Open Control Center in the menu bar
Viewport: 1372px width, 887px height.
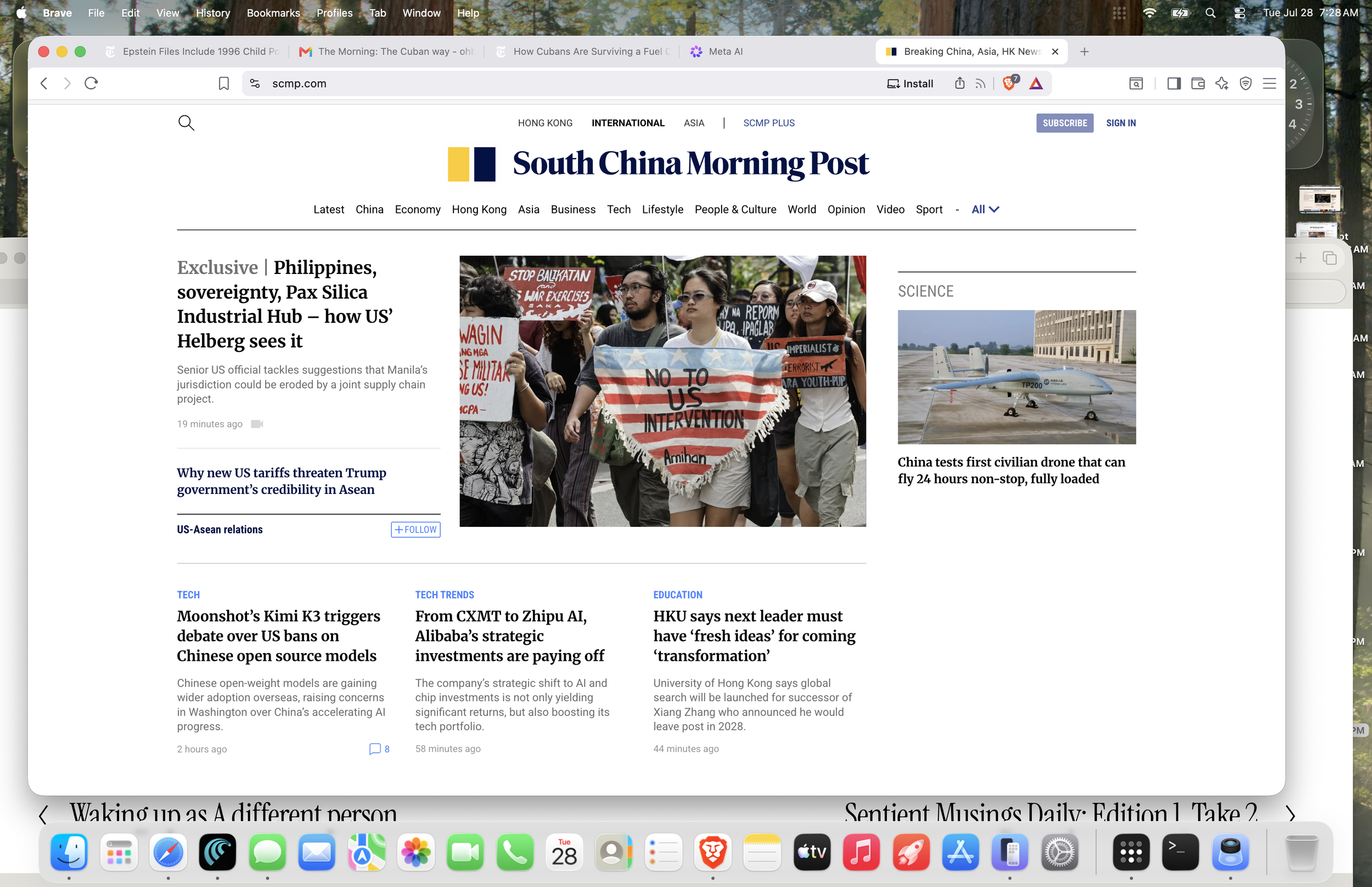tap(1240, 13)
